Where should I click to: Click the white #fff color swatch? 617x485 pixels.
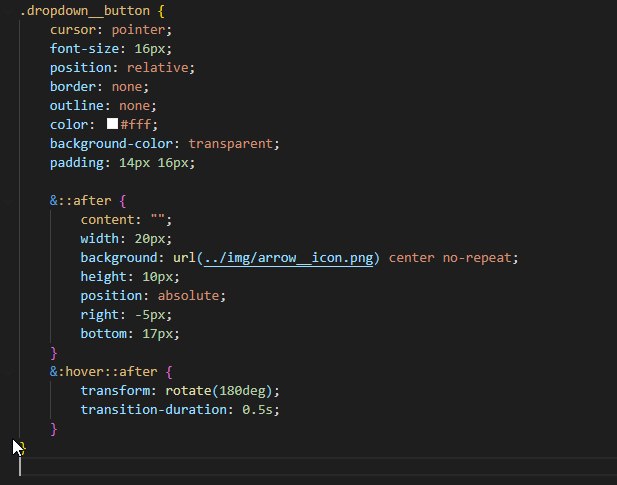(x=113, y=124)
